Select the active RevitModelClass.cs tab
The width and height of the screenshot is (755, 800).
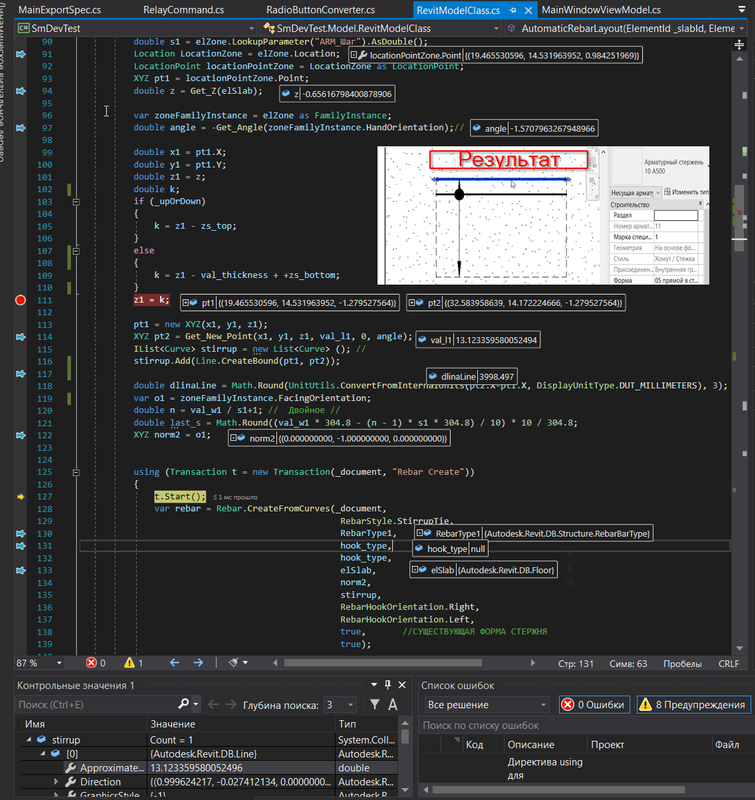(x=458, y=10)
